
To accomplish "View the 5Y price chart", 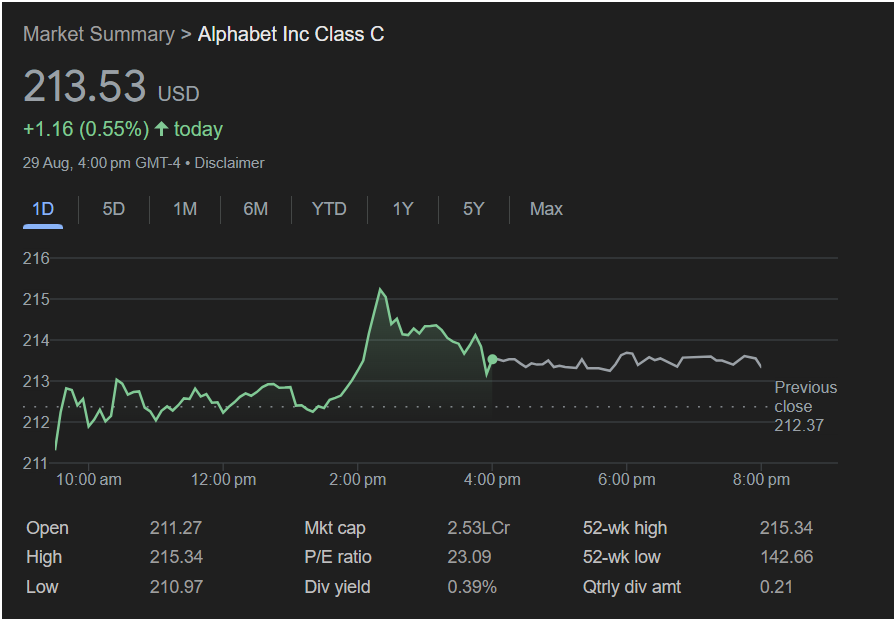I will (x=474, y=209).
